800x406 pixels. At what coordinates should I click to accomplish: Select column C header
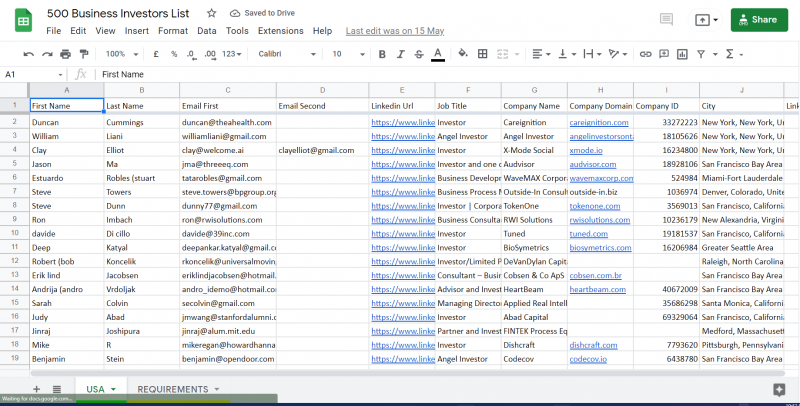[x=228, y=90]
